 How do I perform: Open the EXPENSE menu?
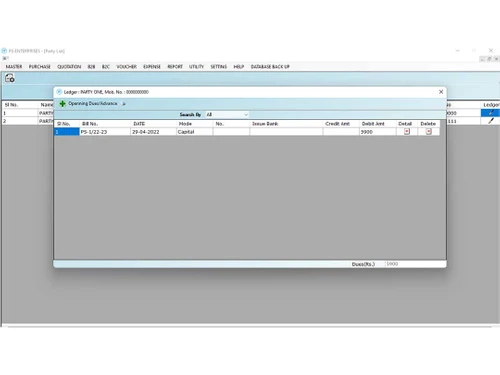point(152,67)
